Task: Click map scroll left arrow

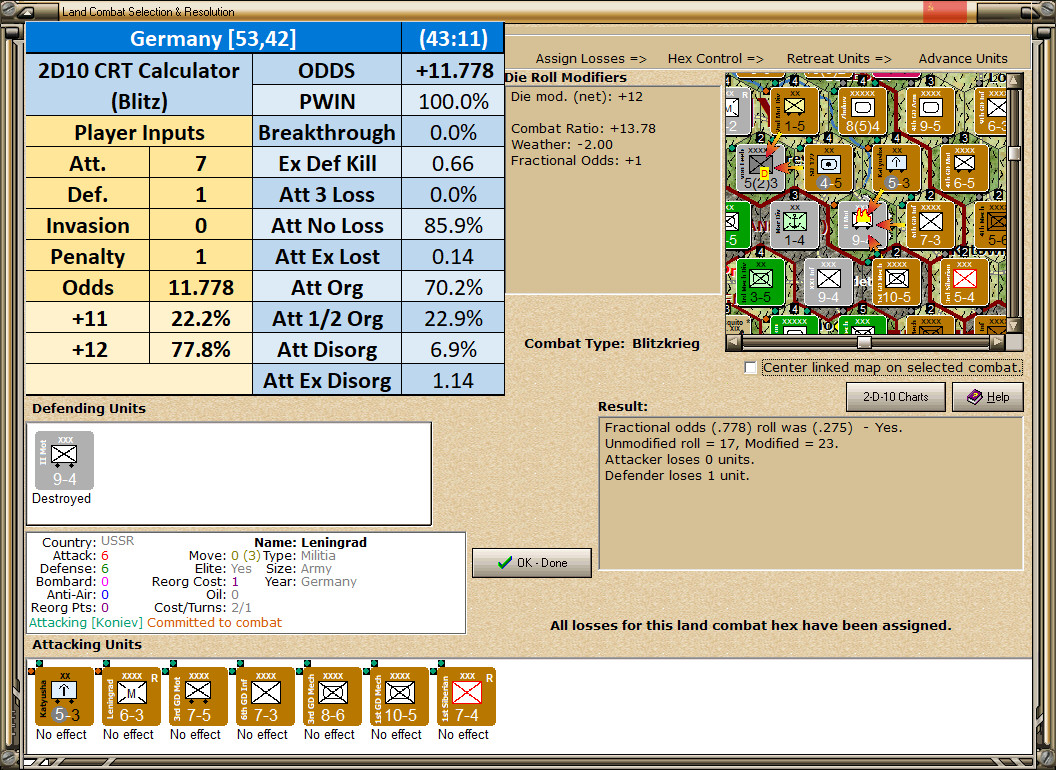Action: [x=735, y=342]
